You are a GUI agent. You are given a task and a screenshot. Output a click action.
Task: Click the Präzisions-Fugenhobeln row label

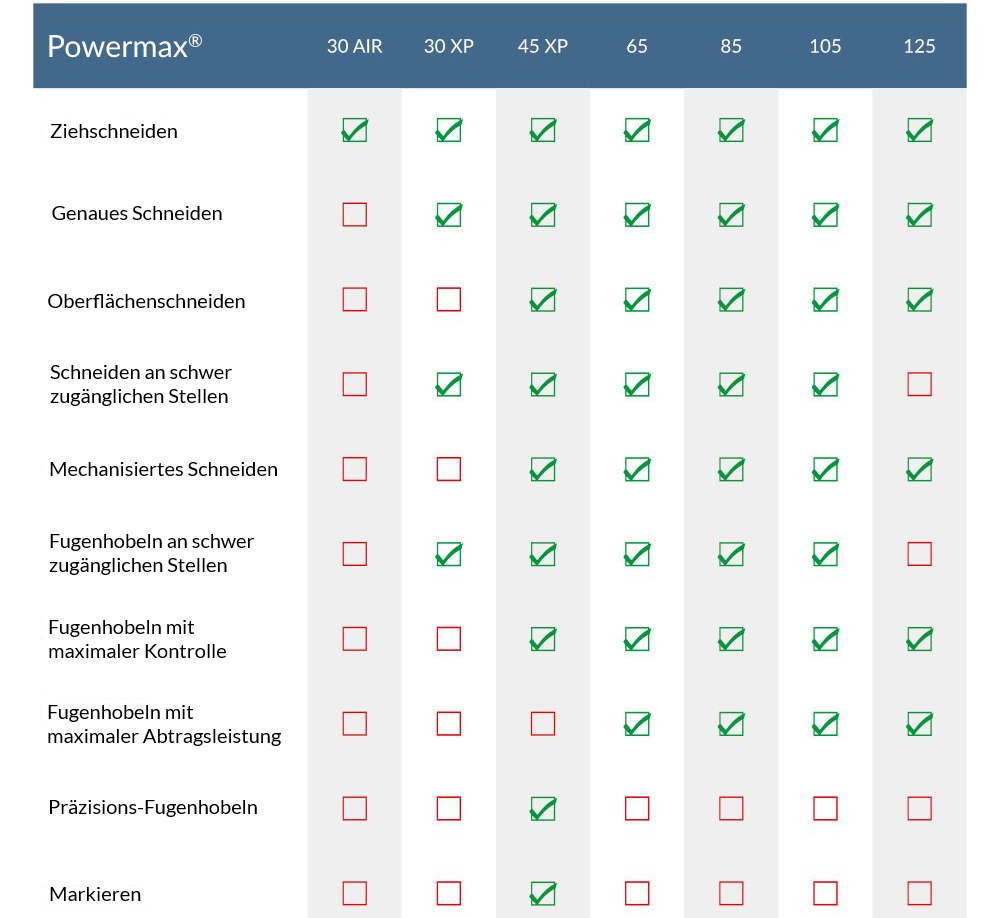(153, 807)
